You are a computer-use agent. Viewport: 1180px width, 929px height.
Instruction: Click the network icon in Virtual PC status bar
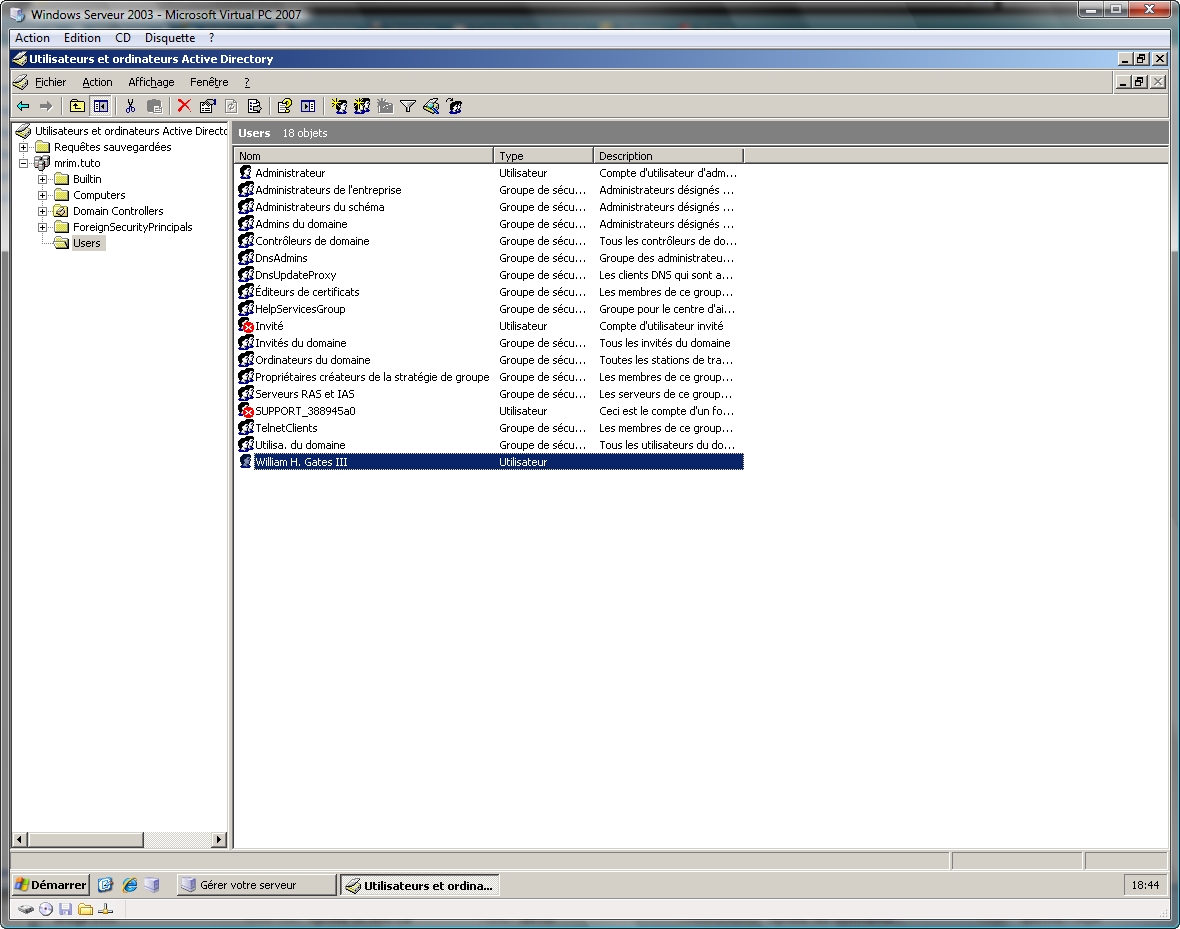tap(105, 909)
